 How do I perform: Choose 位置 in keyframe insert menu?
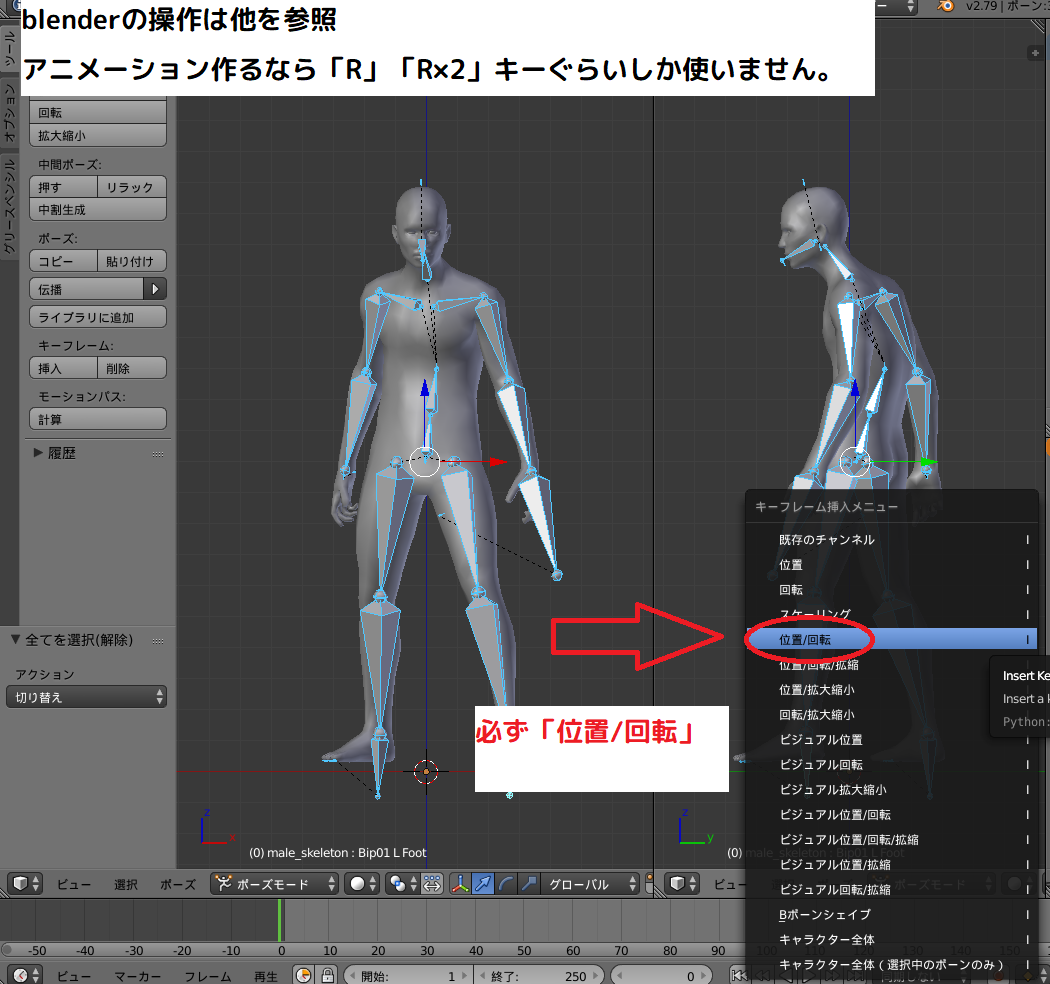click(892, 565)
